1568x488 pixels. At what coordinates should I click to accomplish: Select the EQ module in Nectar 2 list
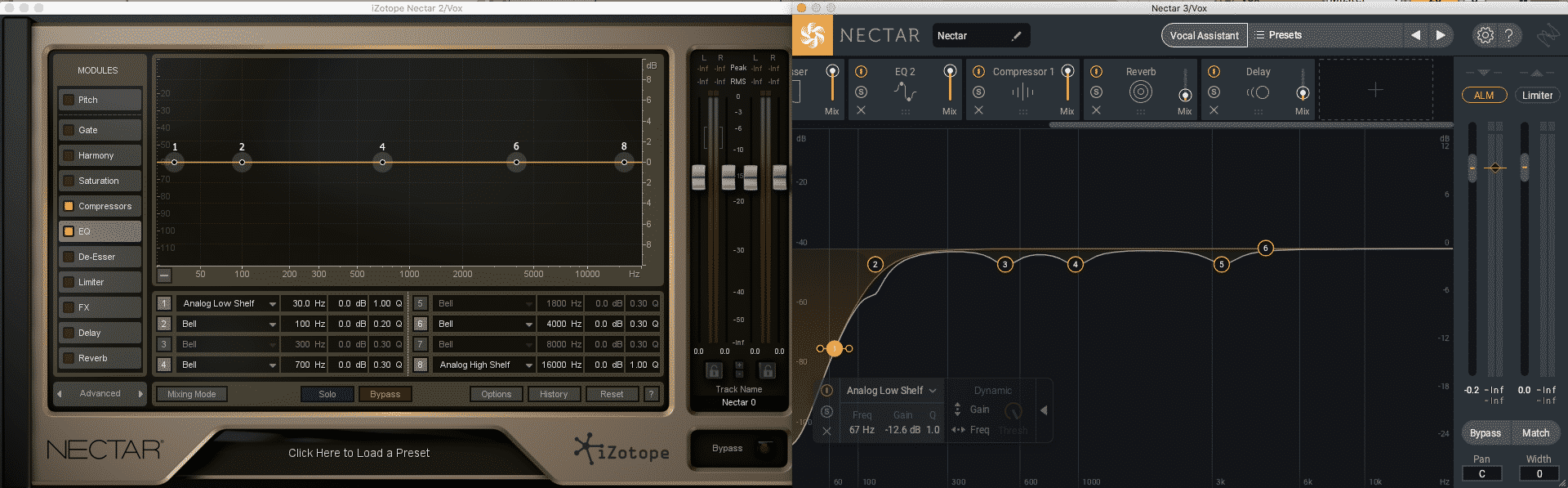tap(100, 231)
